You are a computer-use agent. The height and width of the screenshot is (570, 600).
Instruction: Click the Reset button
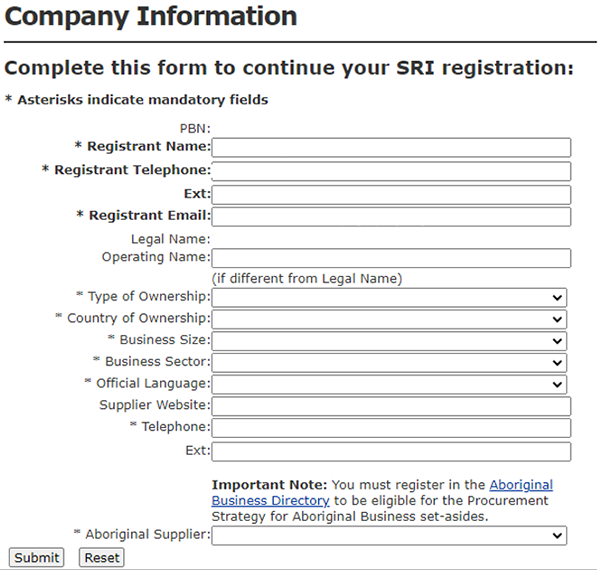click(x=101, y=557)
